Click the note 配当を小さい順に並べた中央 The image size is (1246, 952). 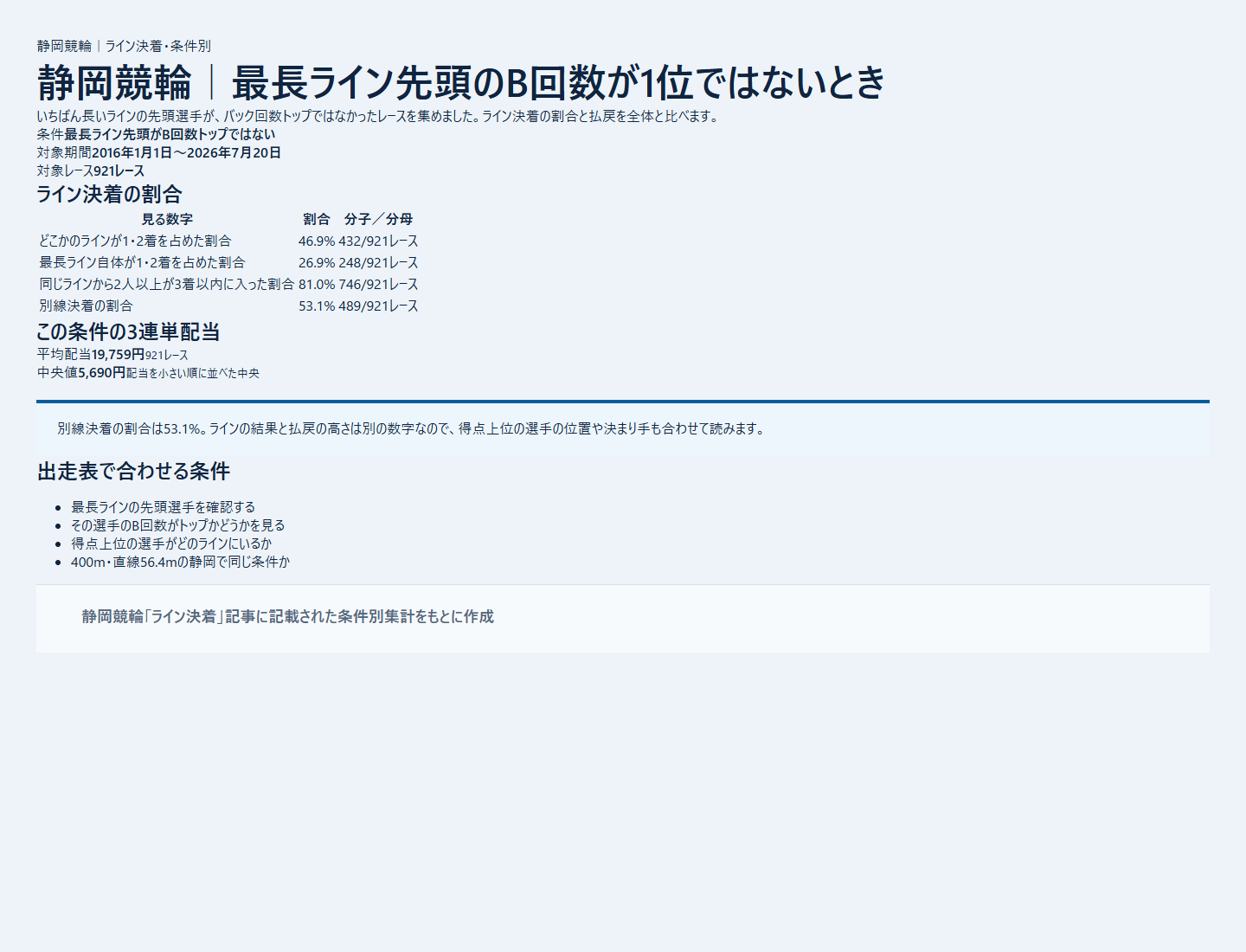[x=193, y=373]
